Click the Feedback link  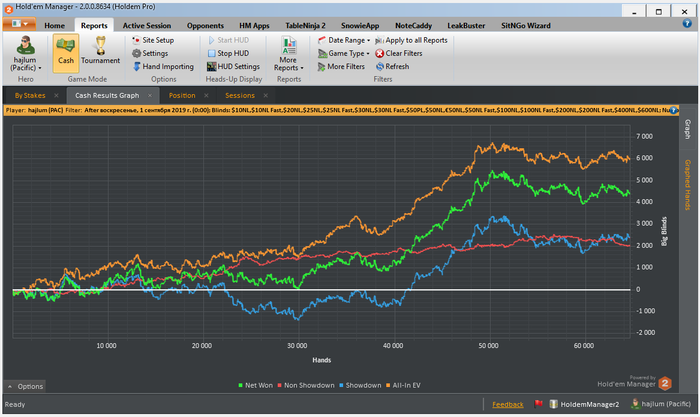[x=507, y=404]
